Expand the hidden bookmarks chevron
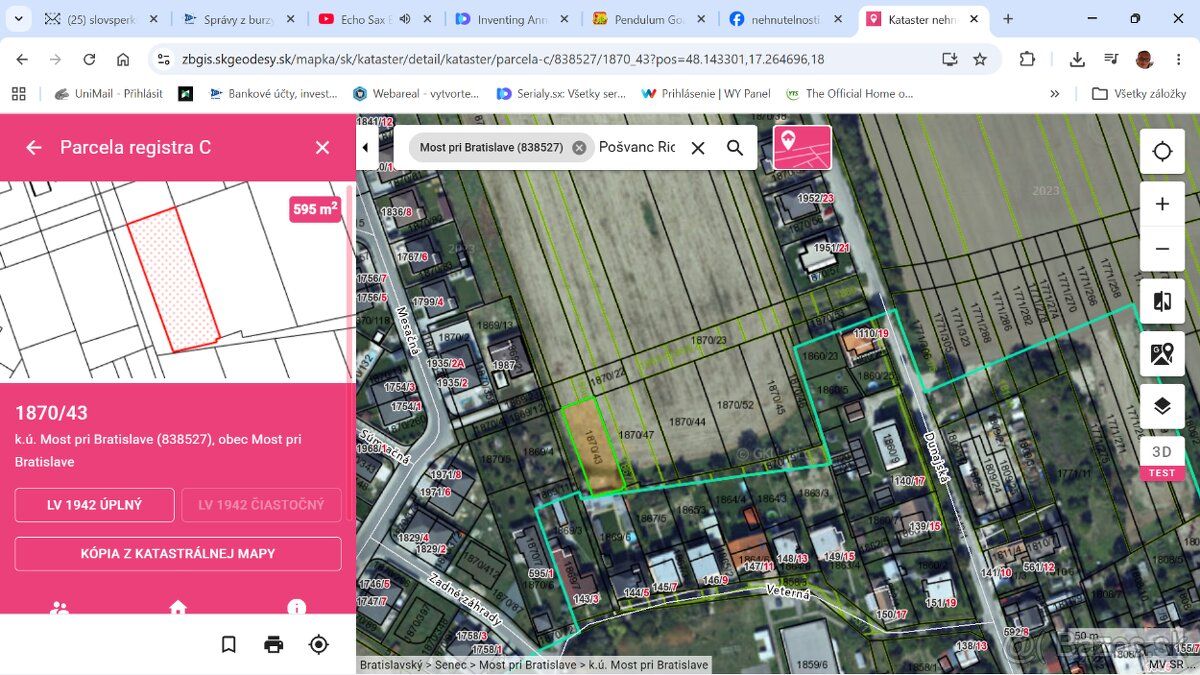Image resolution: width=1200 pixels, height=675 pixels. [x=1055, y=93]
